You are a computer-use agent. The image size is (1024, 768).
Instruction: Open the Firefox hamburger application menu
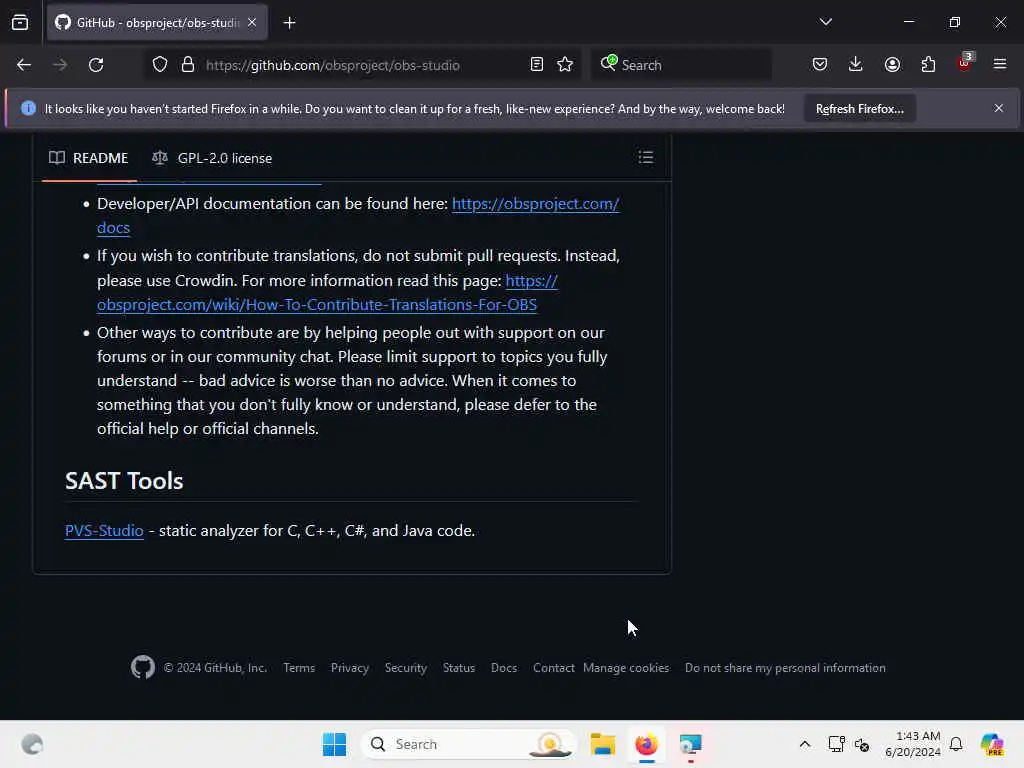[x=1000, y=65]
